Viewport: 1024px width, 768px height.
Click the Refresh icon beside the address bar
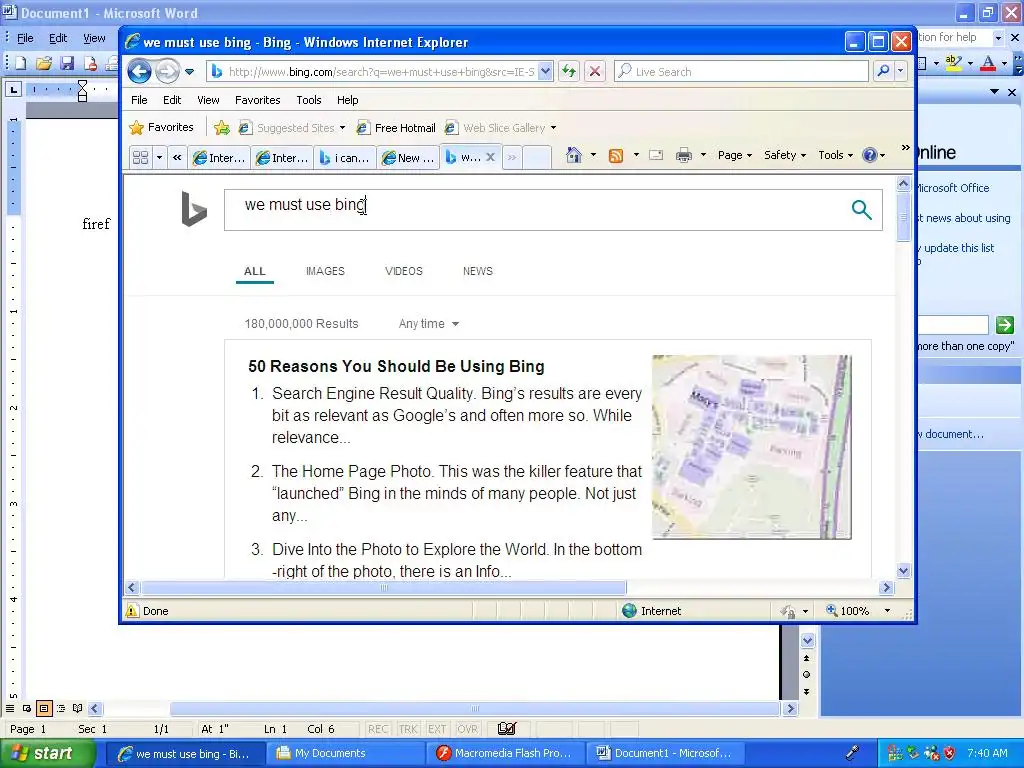click(569, 71)
